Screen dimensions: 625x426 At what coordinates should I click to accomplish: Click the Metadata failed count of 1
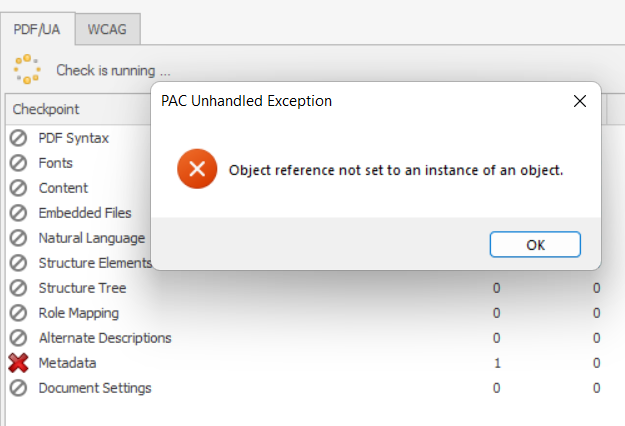(x=497, y=363)
